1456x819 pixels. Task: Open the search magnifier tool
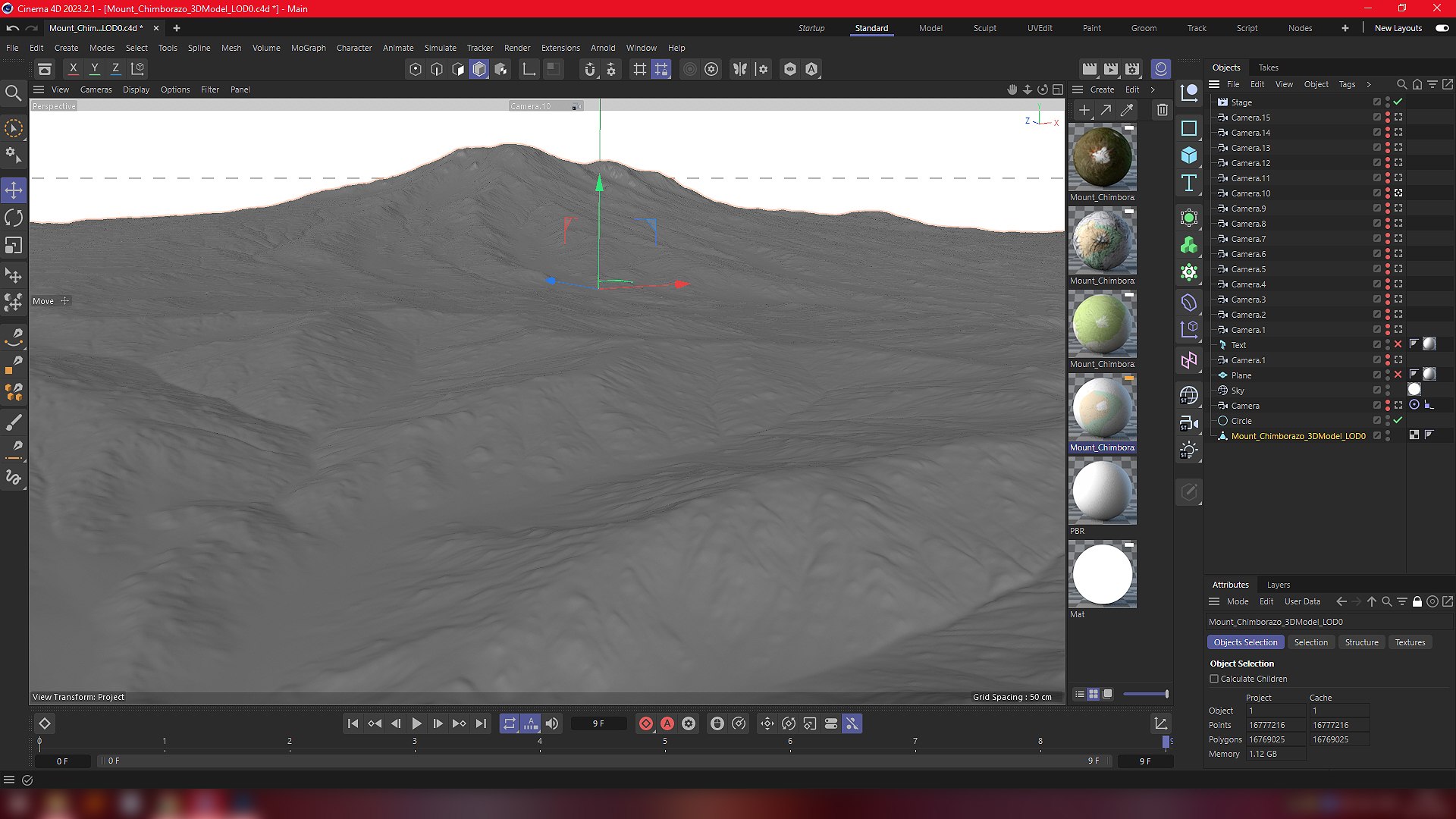coord(14,93)
